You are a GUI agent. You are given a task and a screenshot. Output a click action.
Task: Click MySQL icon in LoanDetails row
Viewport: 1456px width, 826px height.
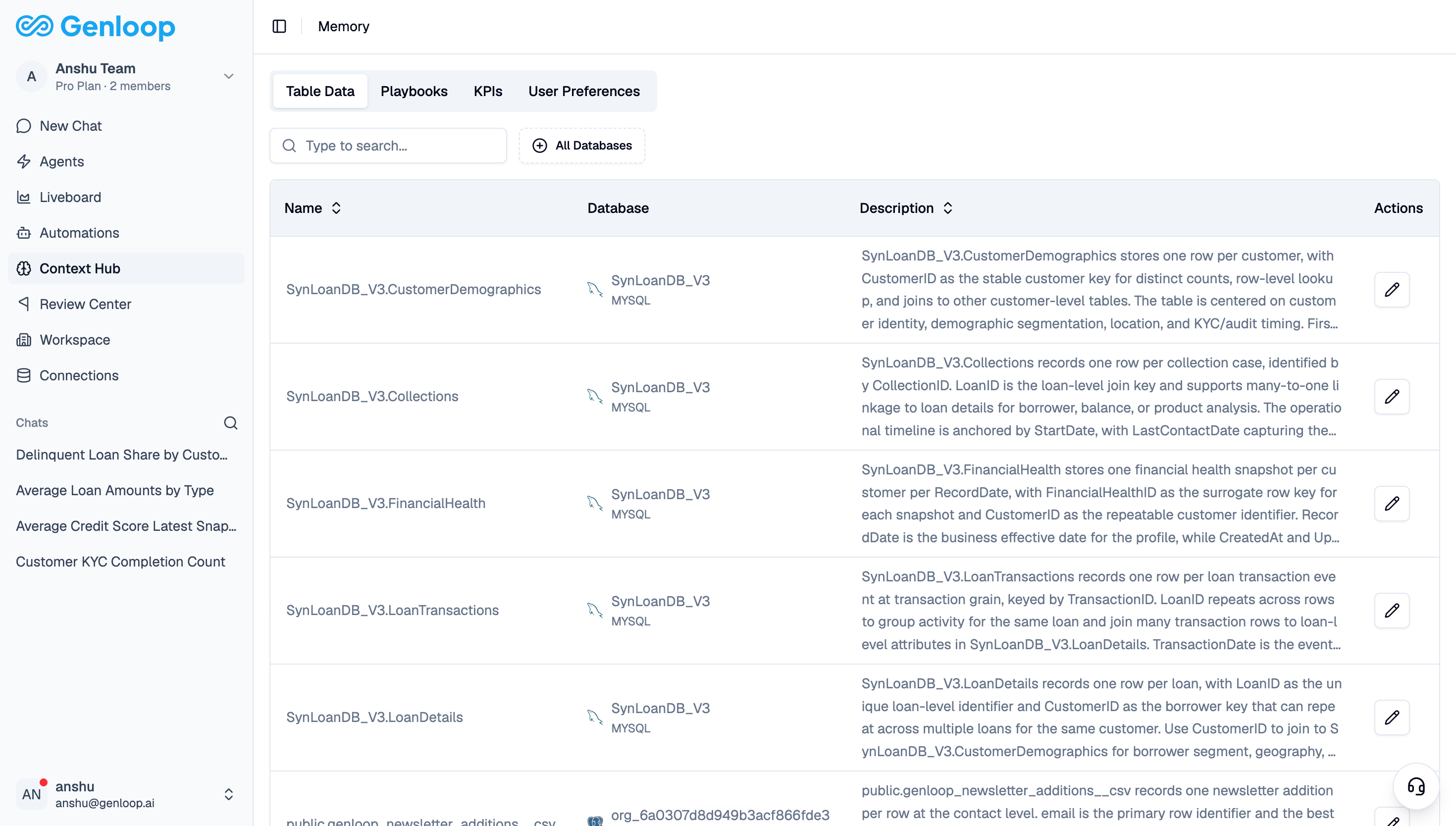pos(594,717)
